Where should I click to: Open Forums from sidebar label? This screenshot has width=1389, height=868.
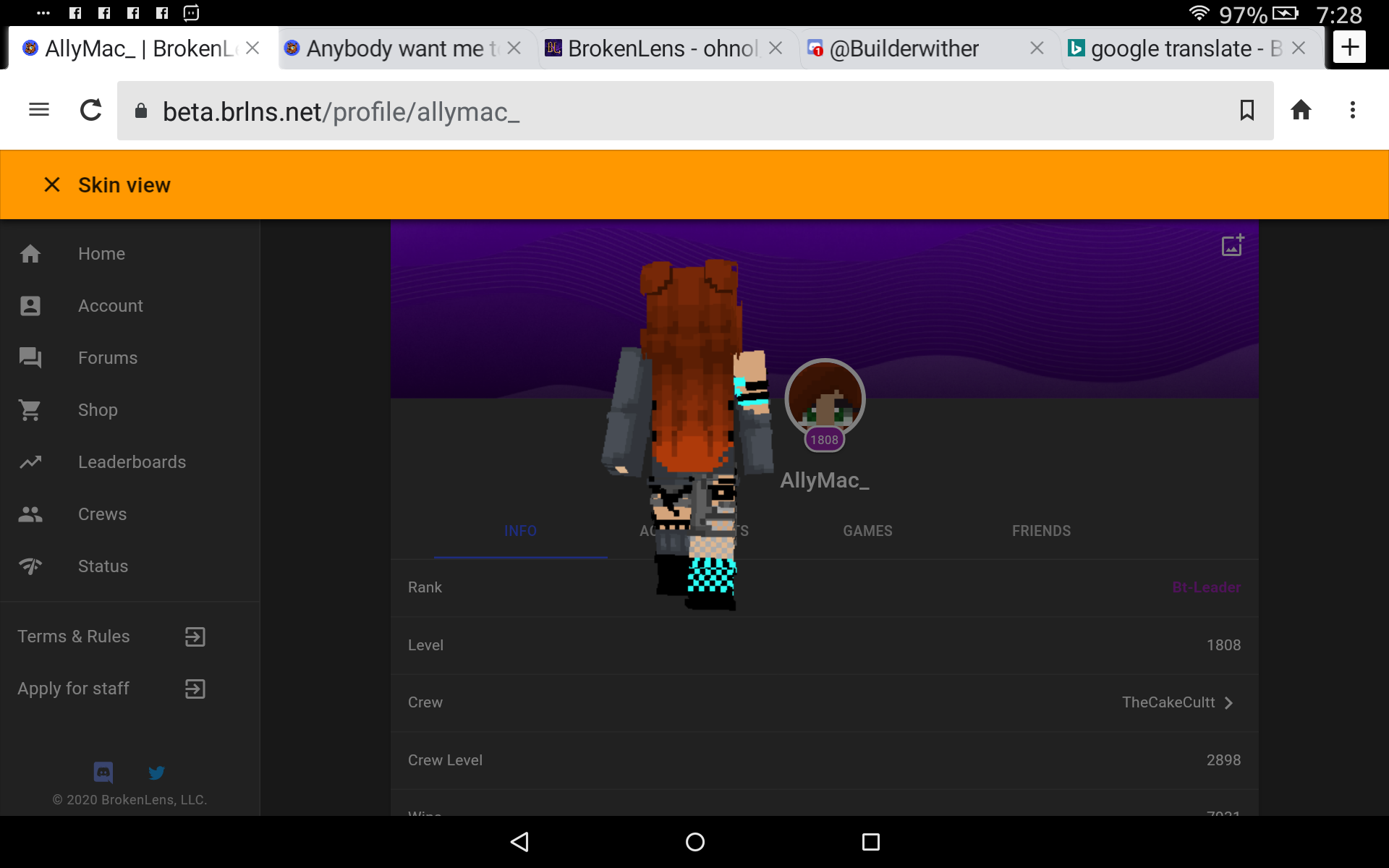[108, 358]
